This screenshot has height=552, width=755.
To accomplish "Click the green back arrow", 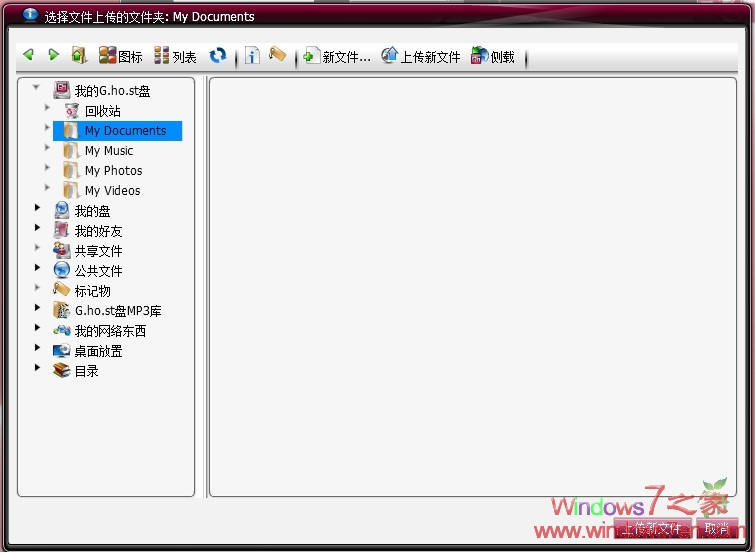I will [29, 56].
